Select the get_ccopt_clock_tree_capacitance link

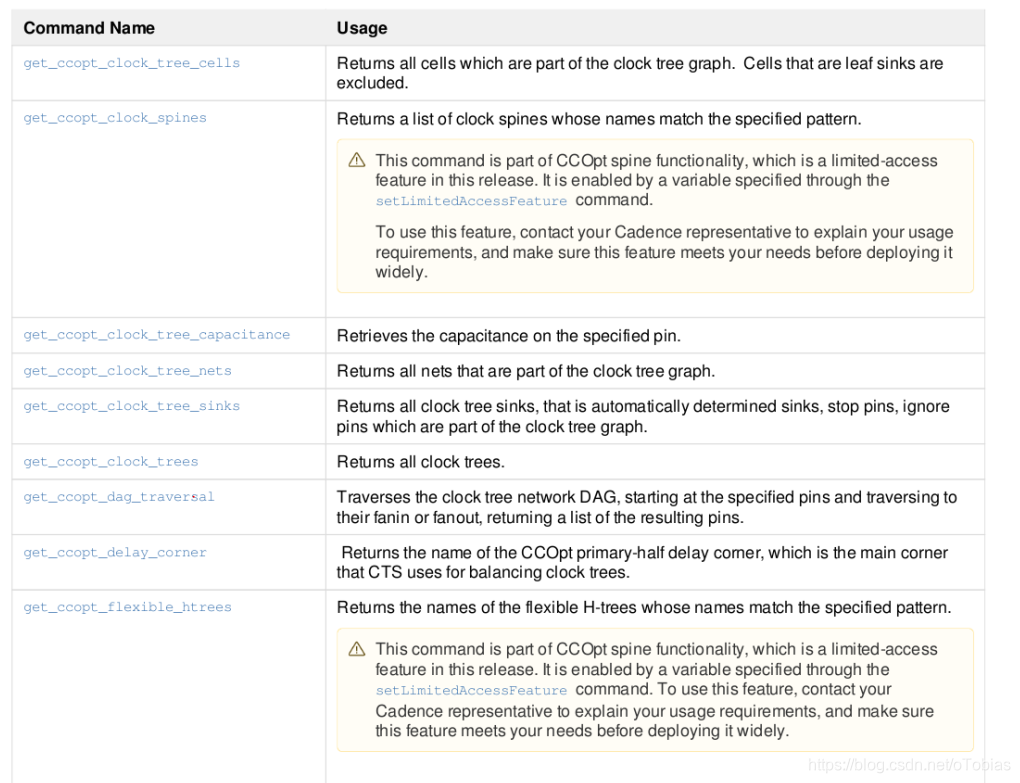(157, 336)
